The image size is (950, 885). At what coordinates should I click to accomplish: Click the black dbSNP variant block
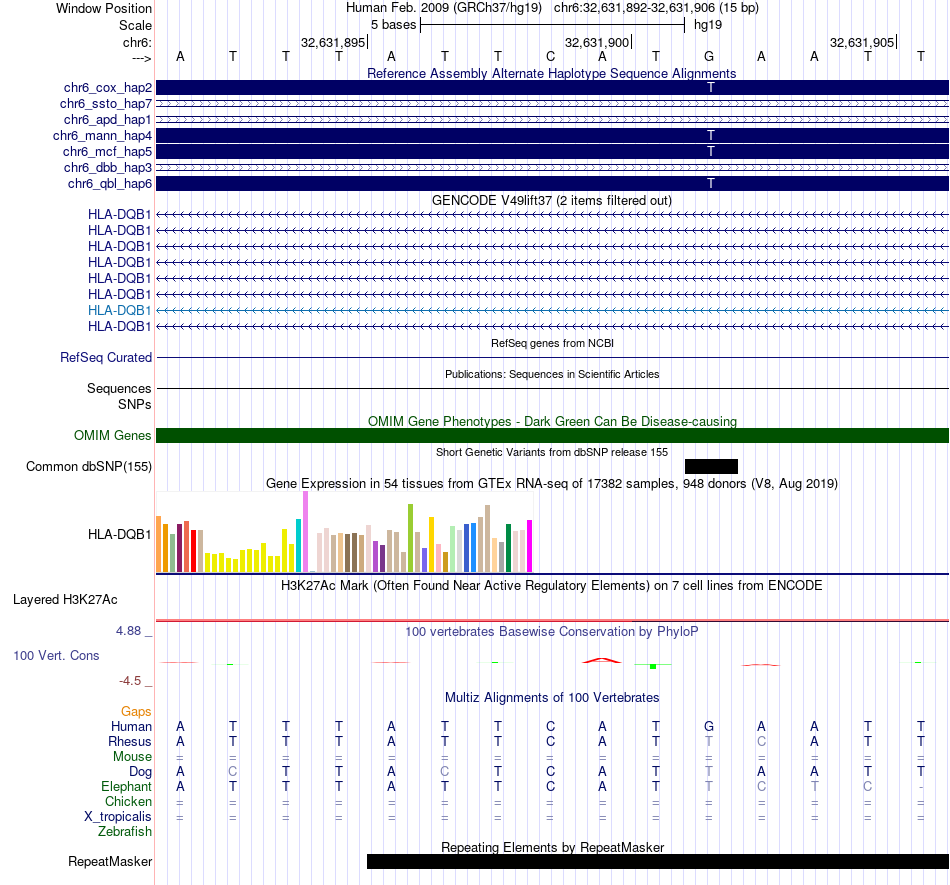tap(711, 466)
